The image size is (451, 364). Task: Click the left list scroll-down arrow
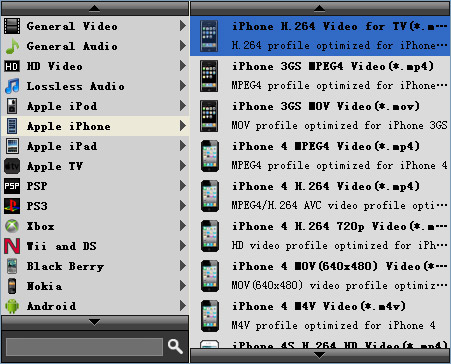[95, 322]
